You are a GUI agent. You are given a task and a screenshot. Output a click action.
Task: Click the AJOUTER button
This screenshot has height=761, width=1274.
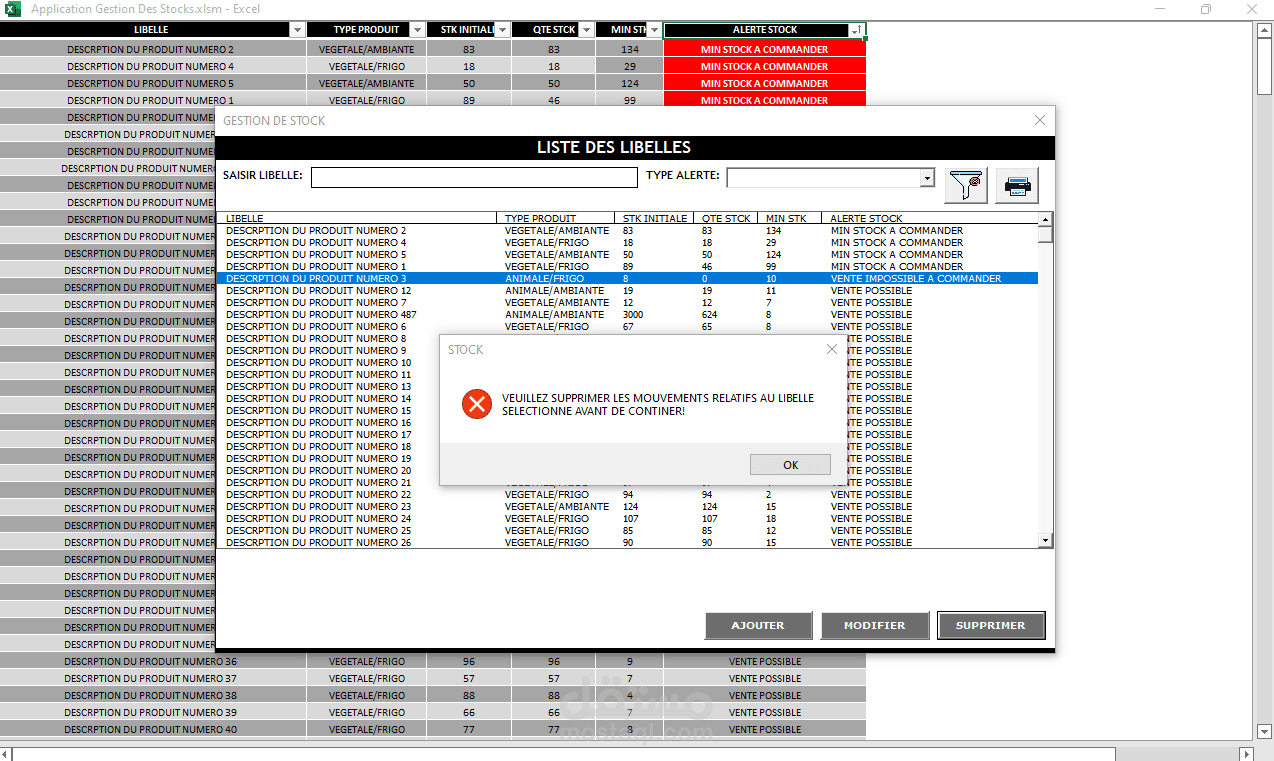[758, 625]
